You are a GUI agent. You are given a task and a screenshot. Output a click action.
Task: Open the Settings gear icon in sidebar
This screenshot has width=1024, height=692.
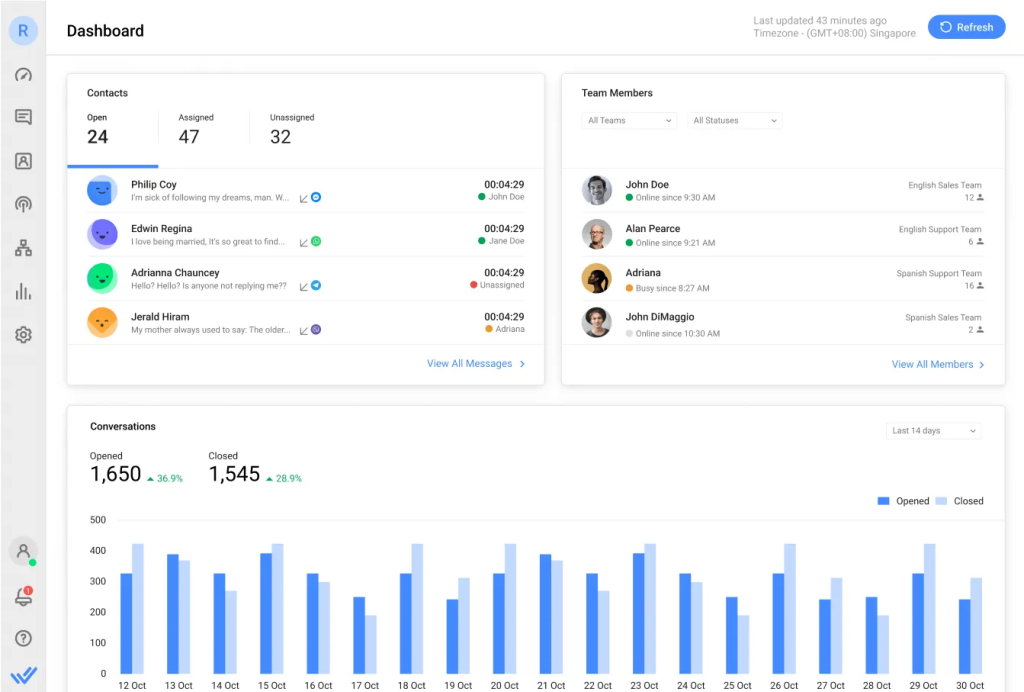pyautogui.click(x=23, y=335)
